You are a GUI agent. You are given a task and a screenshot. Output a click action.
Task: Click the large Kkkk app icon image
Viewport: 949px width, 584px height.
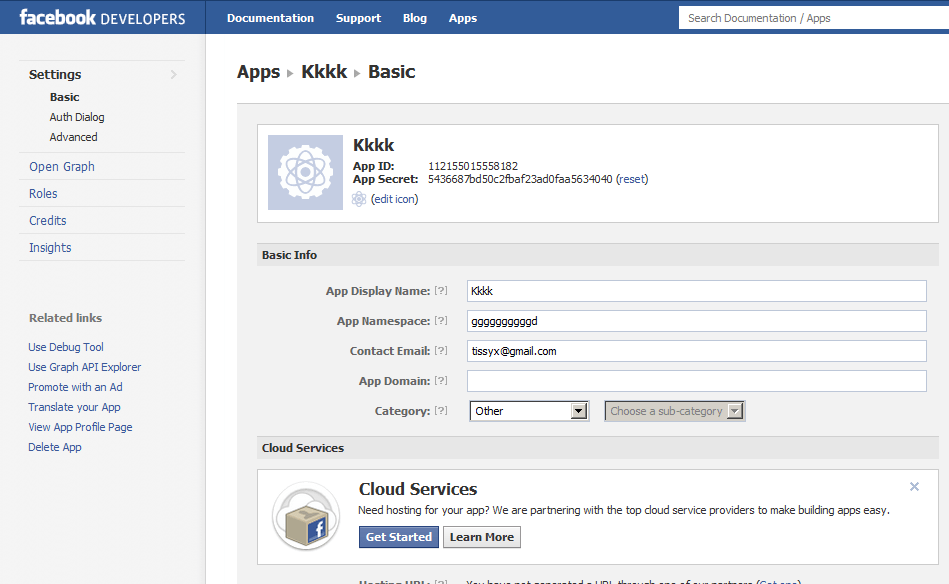pos(305,172)
